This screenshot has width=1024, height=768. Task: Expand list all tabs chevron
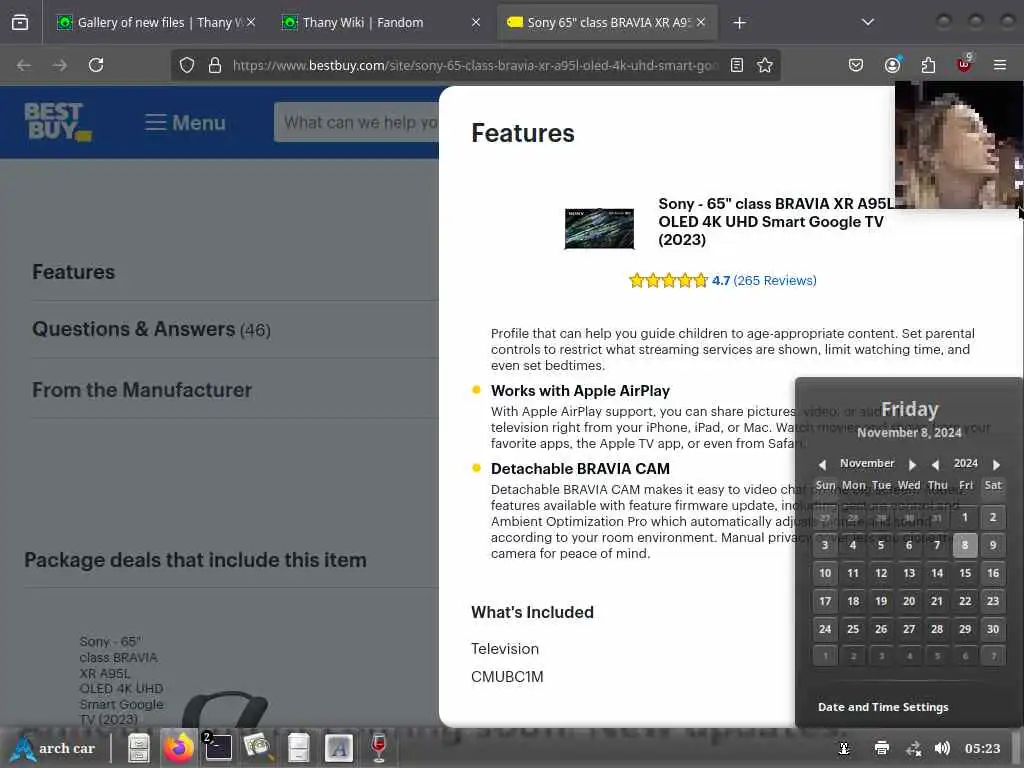[867, 23]
